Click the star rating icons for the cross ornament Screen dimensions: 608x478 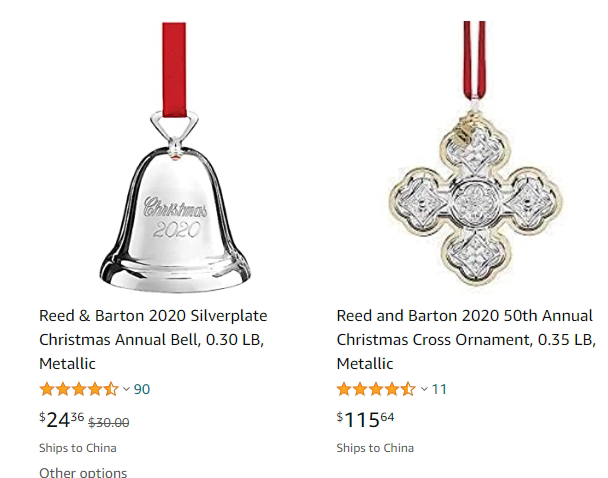[376, 389]
